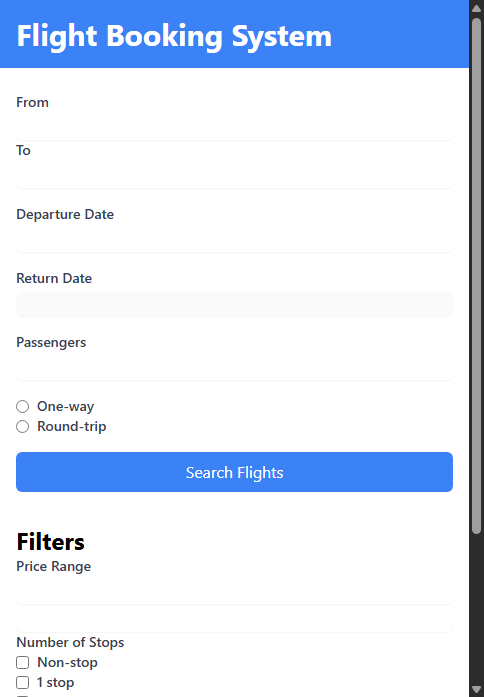Focus the To destination field
Screen dimensions: 484x697
coord(234,177)
